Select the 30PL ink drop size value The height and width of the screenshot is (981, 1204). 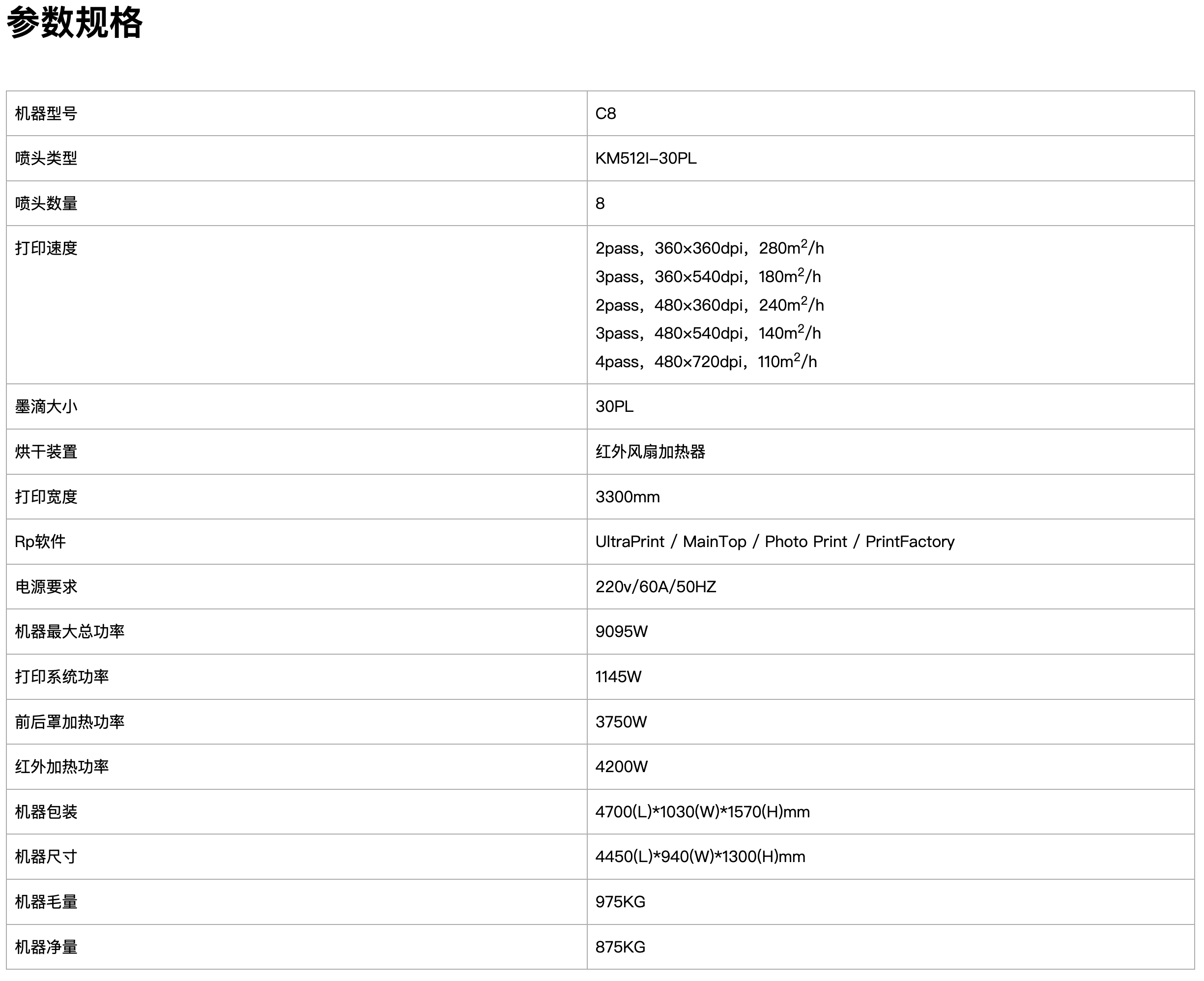[x=614, y=406]
